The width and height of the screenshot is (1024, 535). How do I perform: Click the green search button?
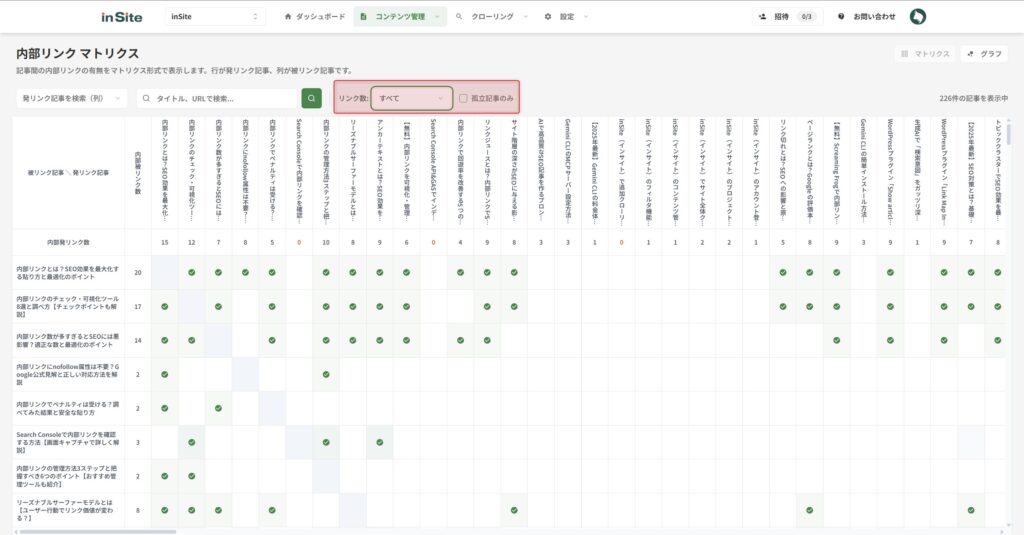[x=311, y=98]
